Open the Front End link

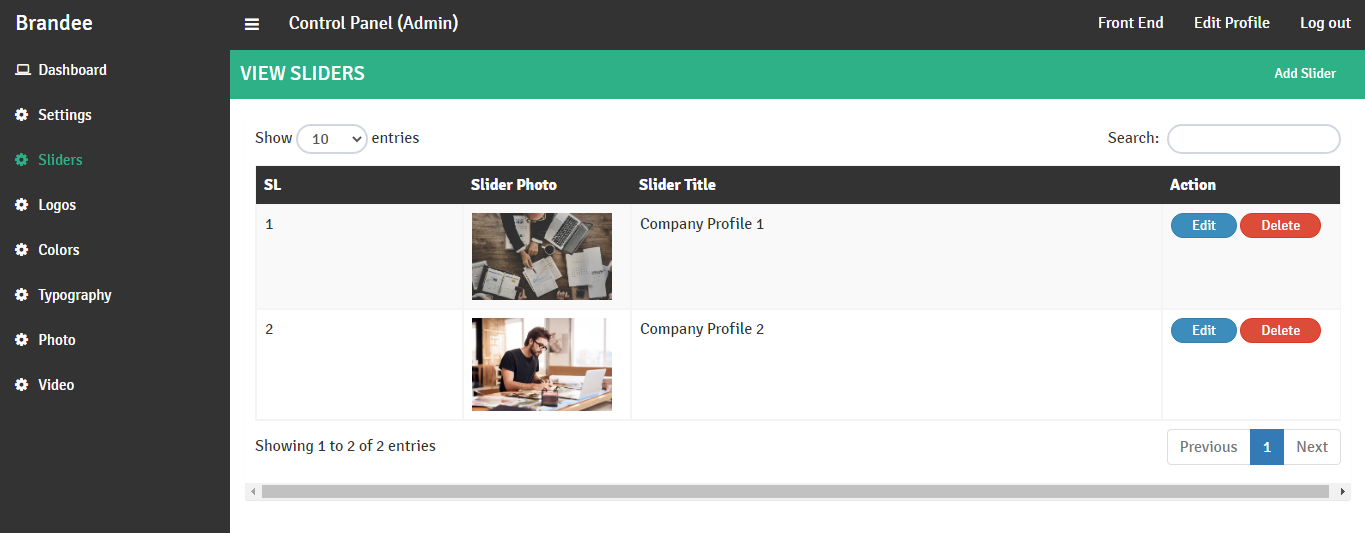pyautogui.click(x=1130, y=23)
